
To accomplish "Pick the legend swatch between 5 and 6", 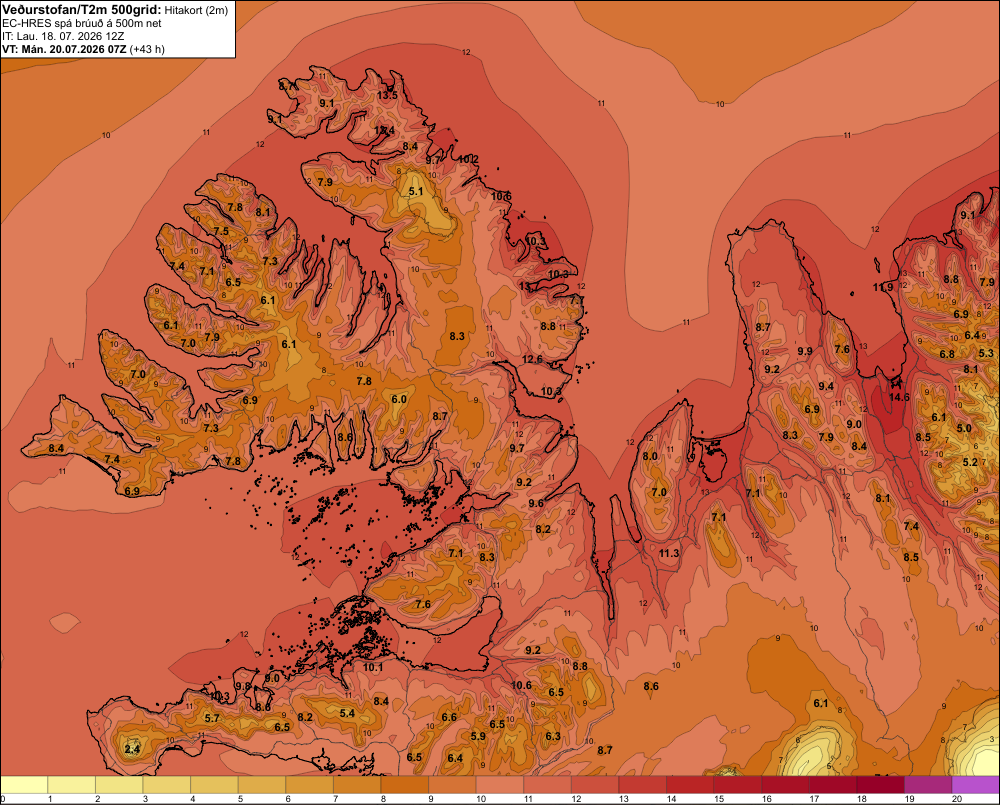I will (x=262, y=785).
